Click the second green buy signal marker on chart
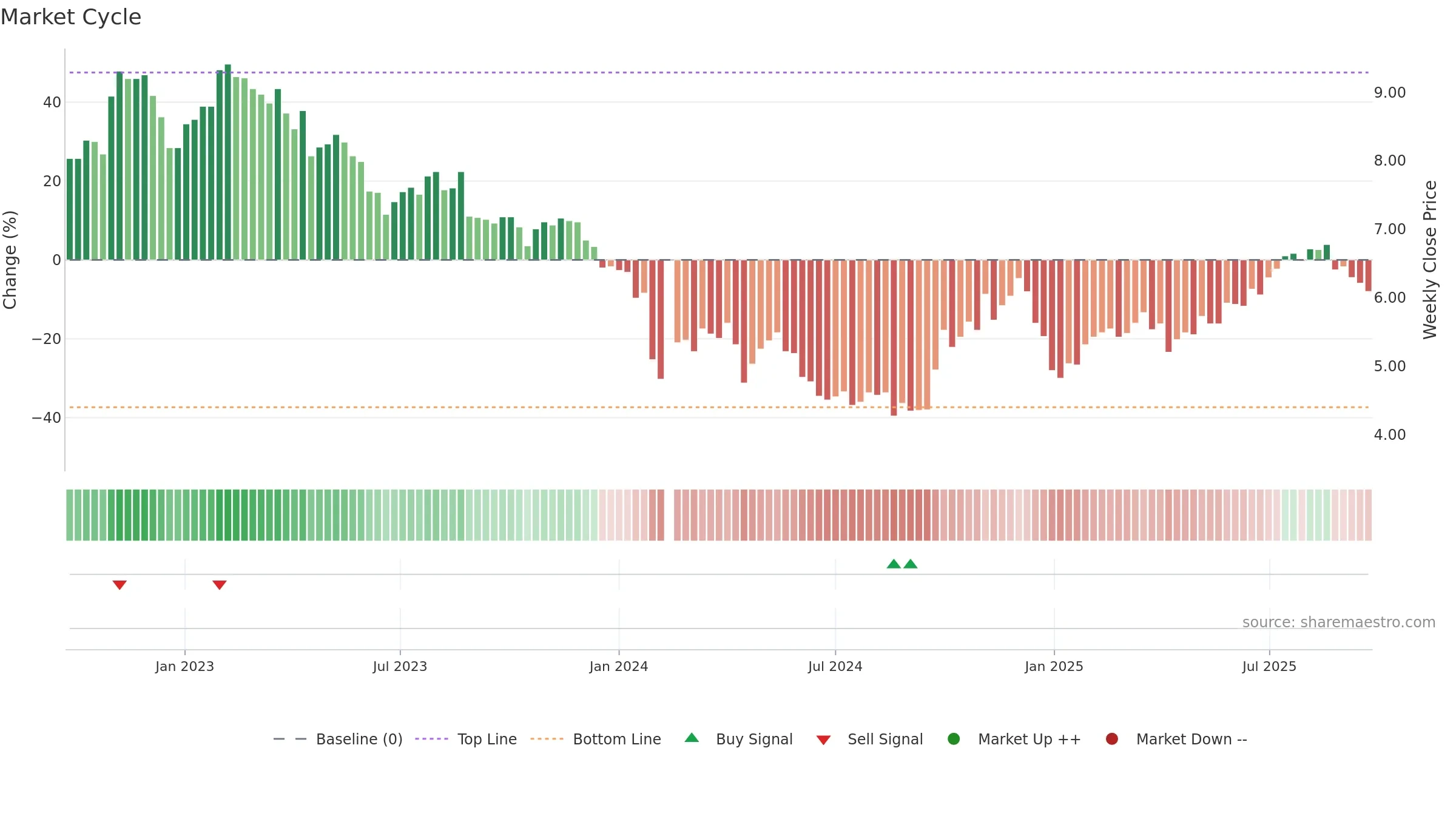The image size is (1456, 819). click(x=911, y=564)
